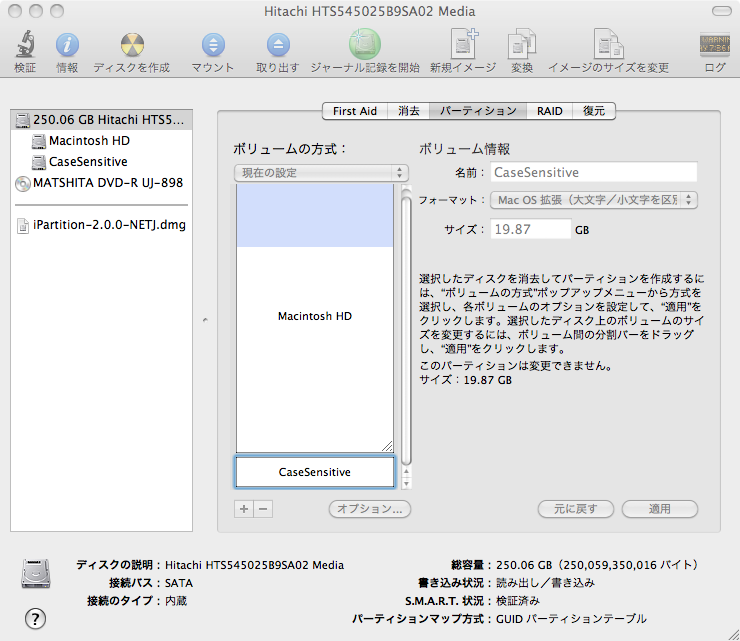Start journaling via ジャーナル記録を開始 icon
Screen dimensions: 740x641
click(365, 44)
